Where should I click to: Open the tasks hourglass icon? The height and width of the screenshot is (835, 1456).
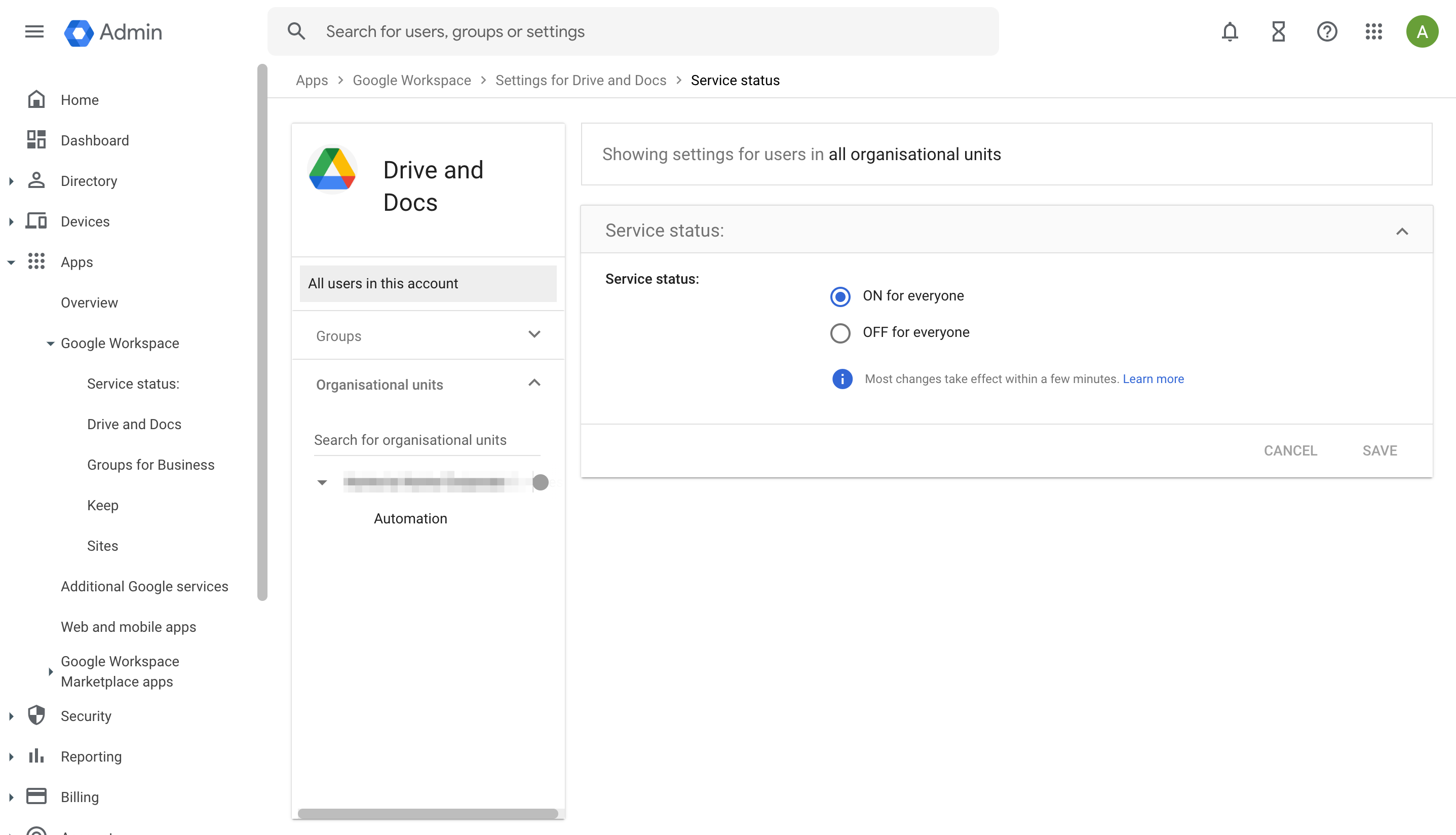click(x=1278, y=31)
